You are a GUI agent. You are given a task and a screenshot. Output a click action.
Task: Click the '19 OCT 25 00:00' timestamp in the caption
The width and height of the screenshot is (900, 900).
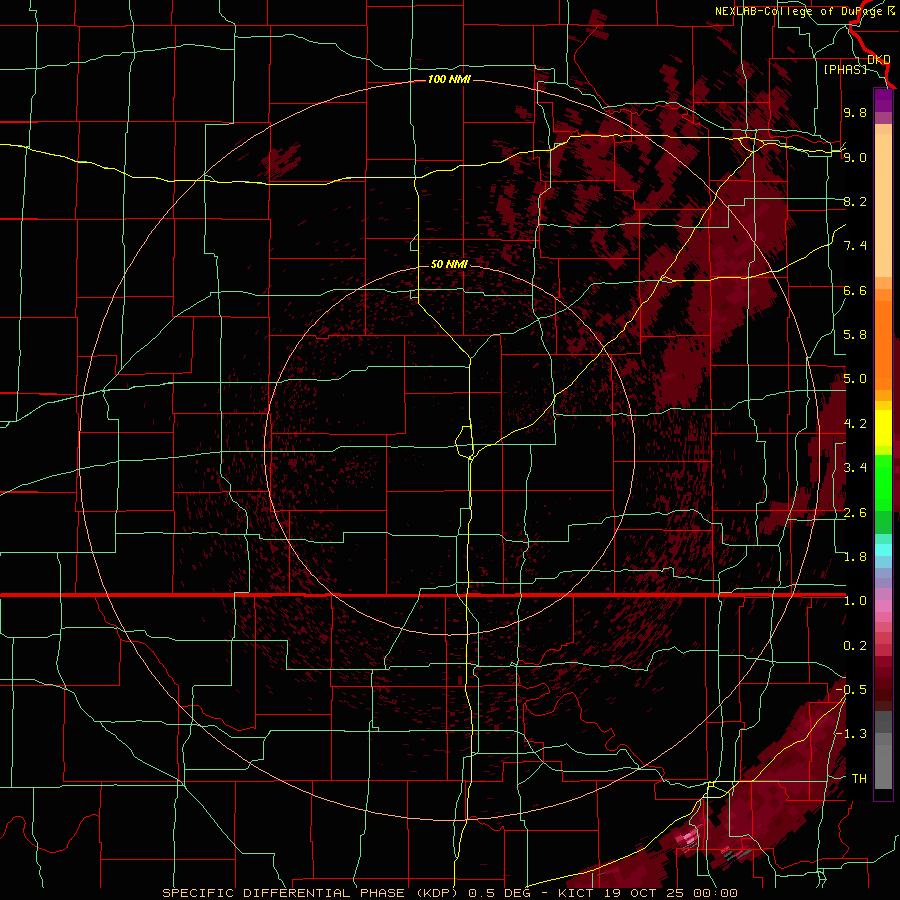pos(671,893)
